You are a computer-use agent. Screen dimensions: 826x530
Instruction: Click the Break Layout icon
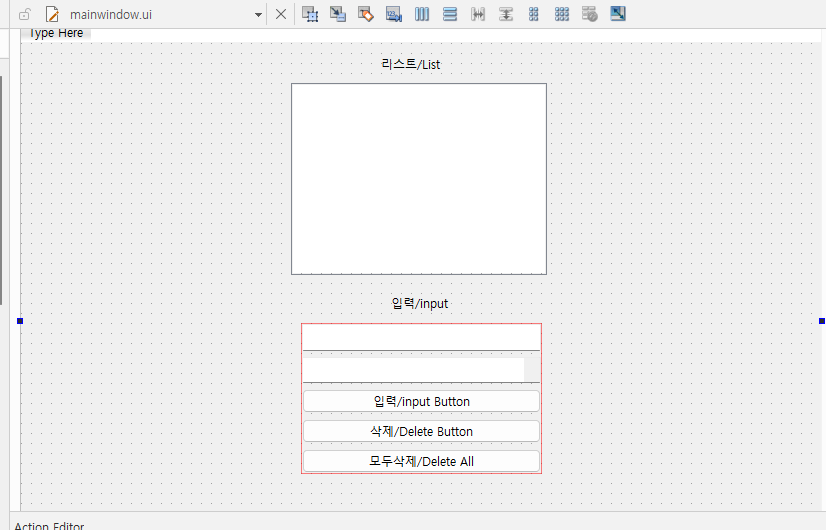[590, 14]
